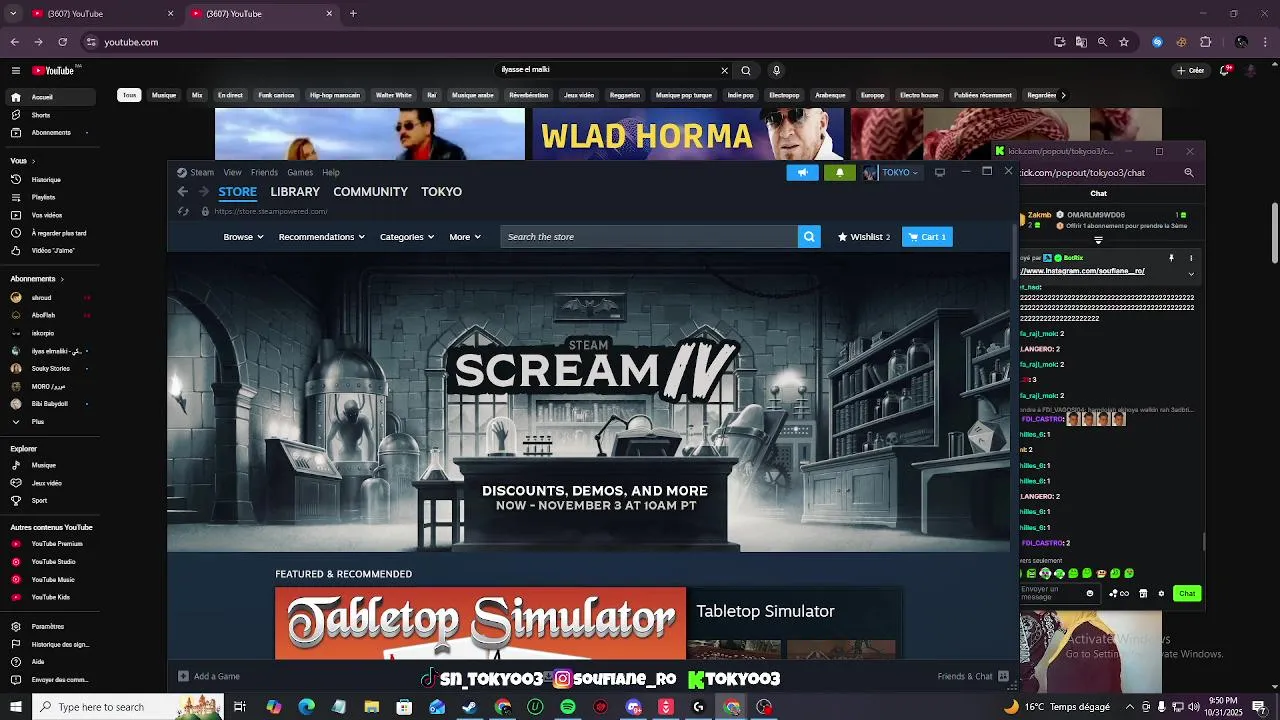Open Steam from the taskbar
This screenshot has height=720, width=1280.
coord(469,707)
